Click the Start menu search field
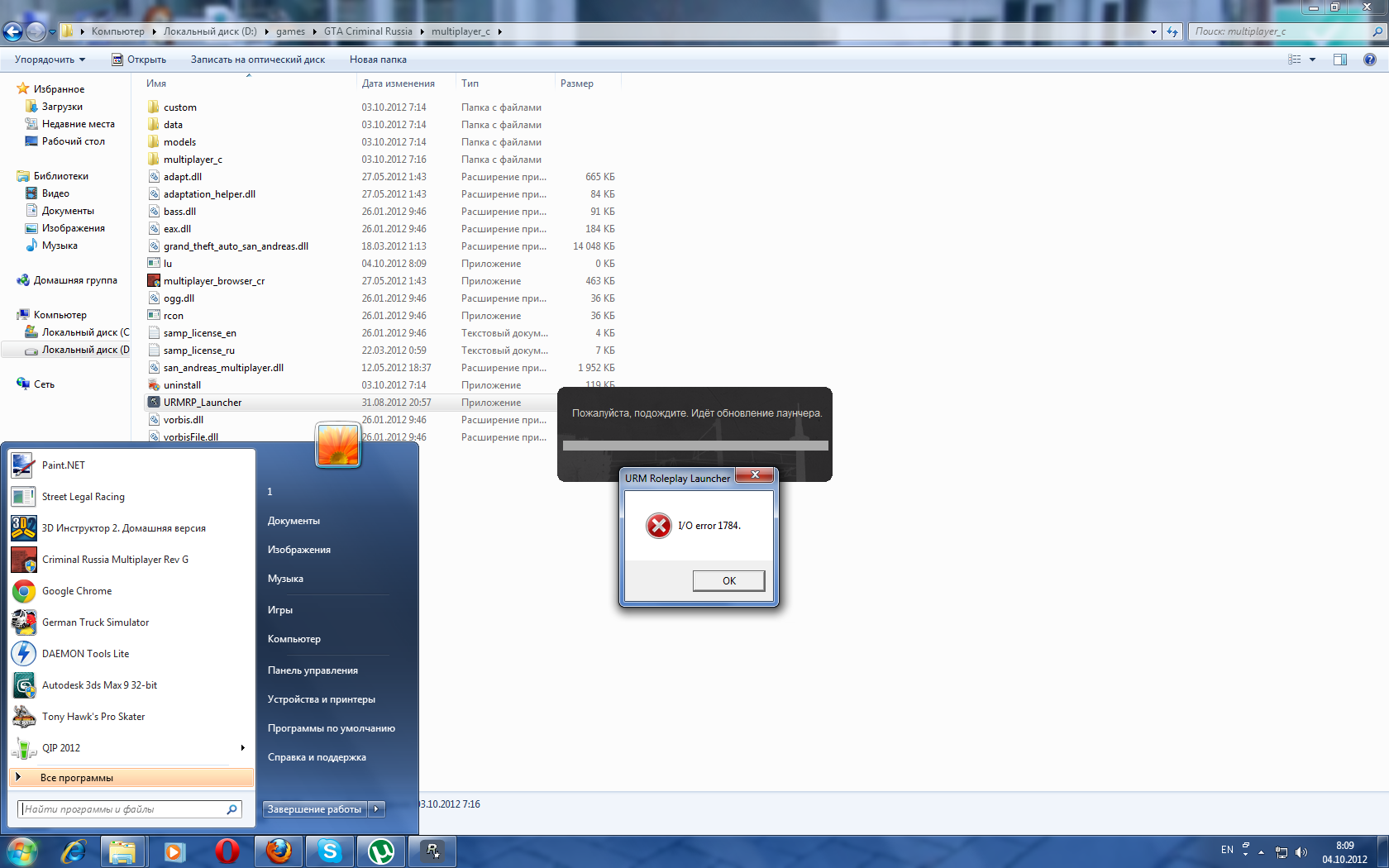 (x=130, y=809)
